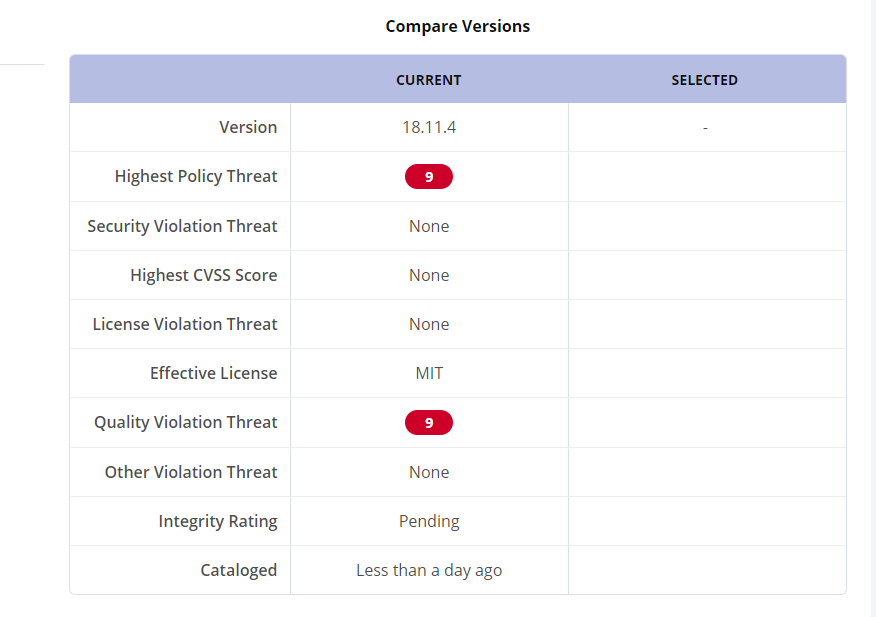This screenshot has width=876, height=617.
Task: Click the badge next to Highest Policy Threat
Action: 428,176
